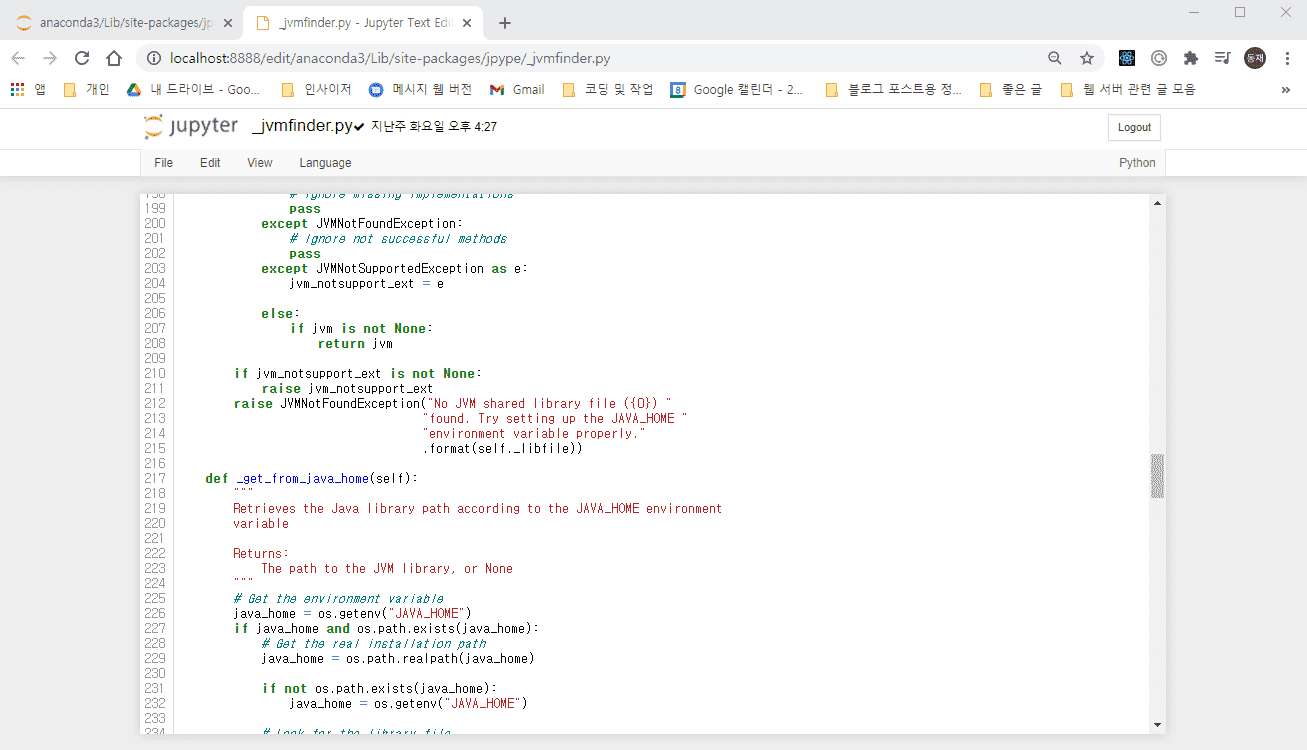The height and width of the screenshot is (750, 1307).
Task: Close the anaconda3/Lib/site-packages tab
Action: 229,23
